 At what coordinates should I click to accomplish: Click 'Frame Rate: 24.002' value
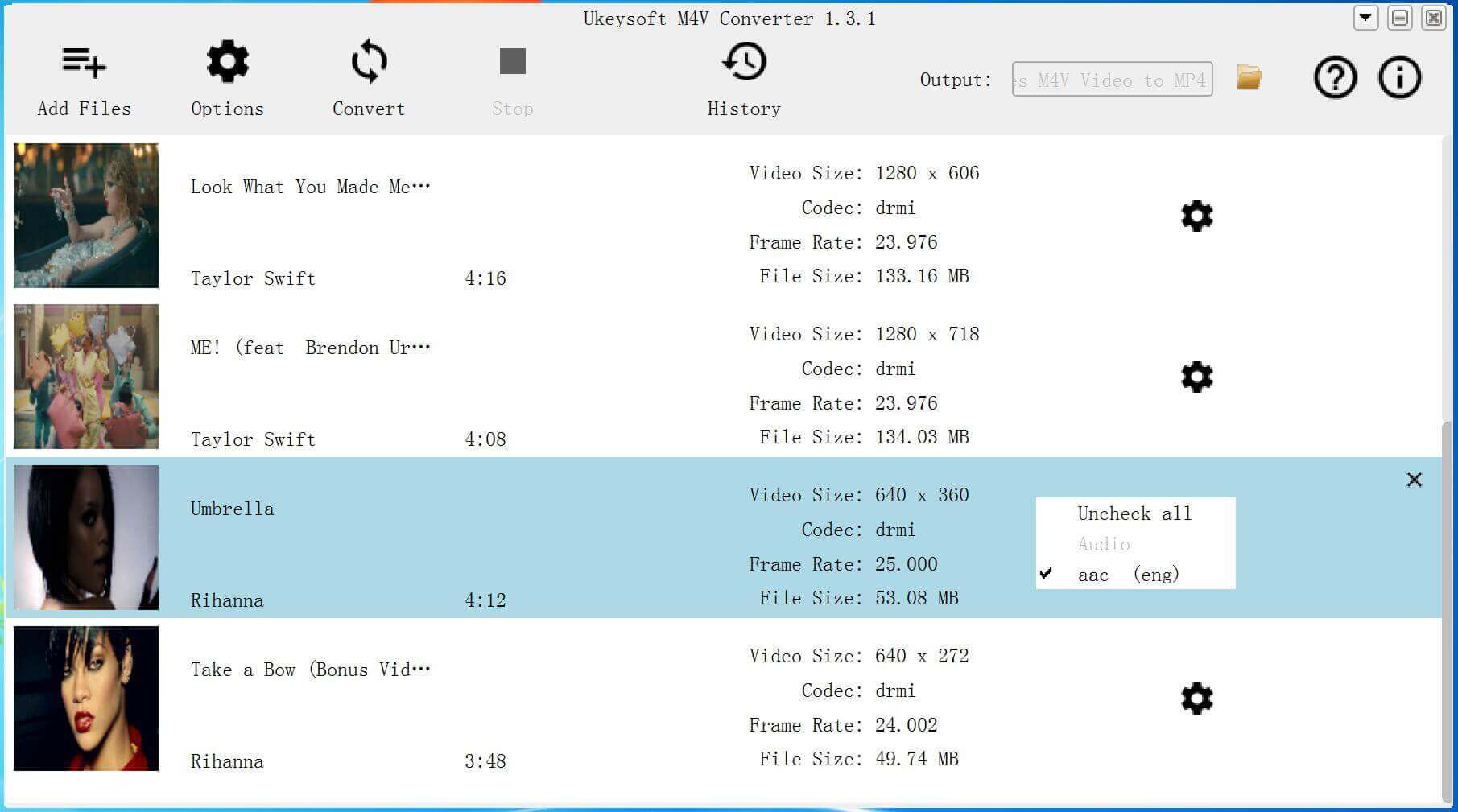point(907,725)
